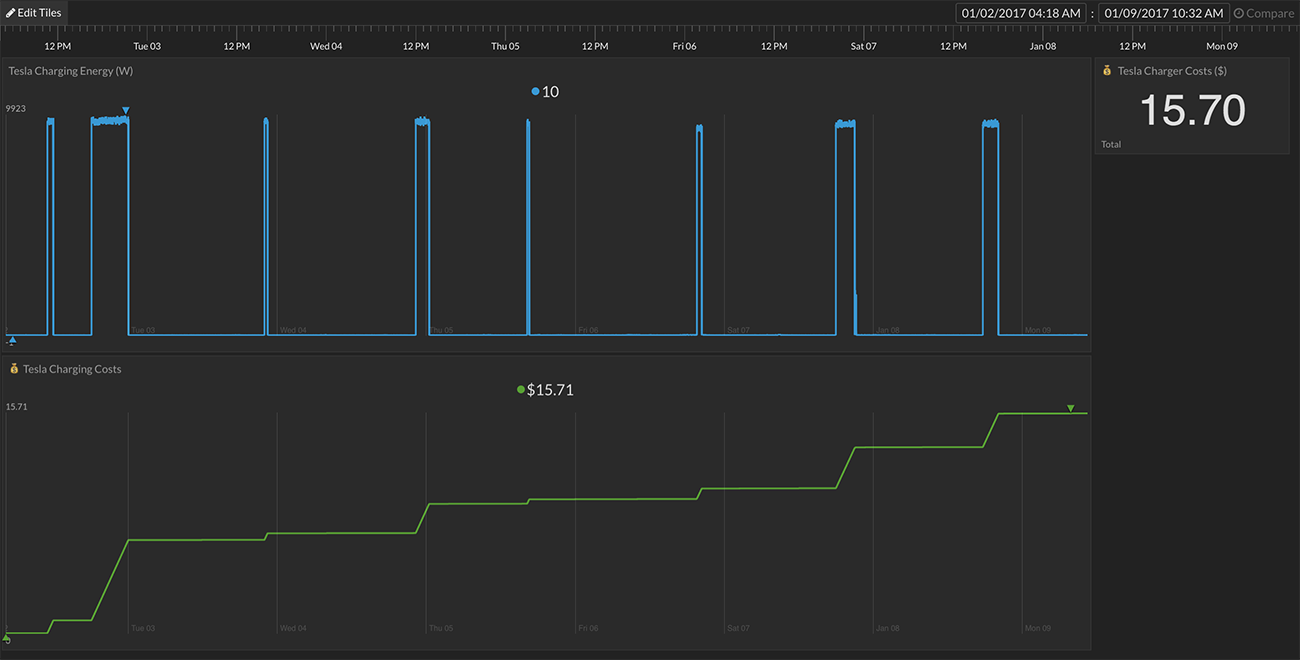Click Tue 03 on the top timeline

(x=147, y=46)
